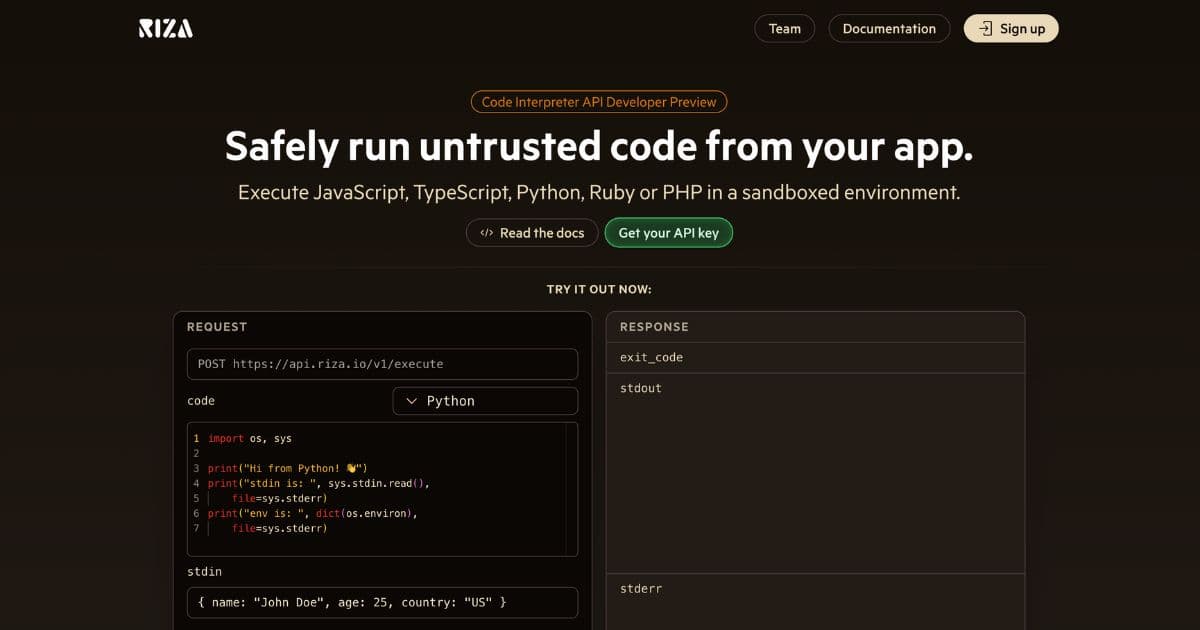Click the 'print("stdin is: "' code line
The image size is (1200, 630).
[x=319, y=483]
